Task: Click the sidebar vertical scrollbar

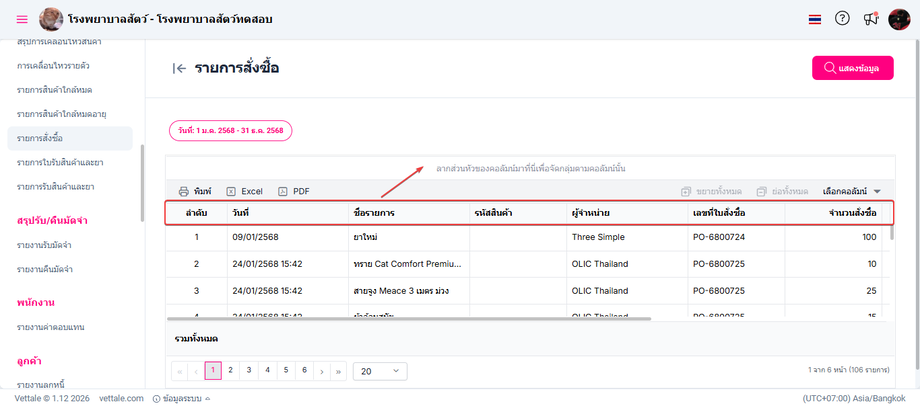Action: (142, 182)
